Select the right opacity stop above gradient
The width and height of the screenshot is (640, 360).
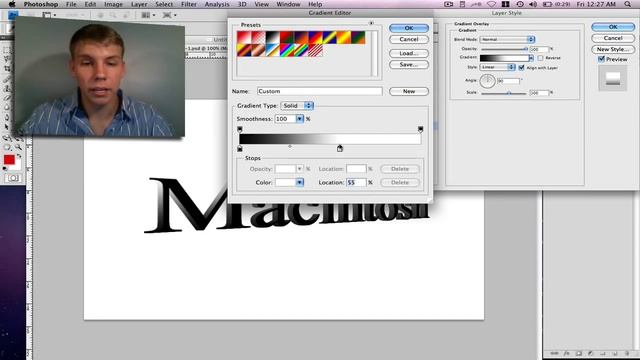[x=420, y=129]
